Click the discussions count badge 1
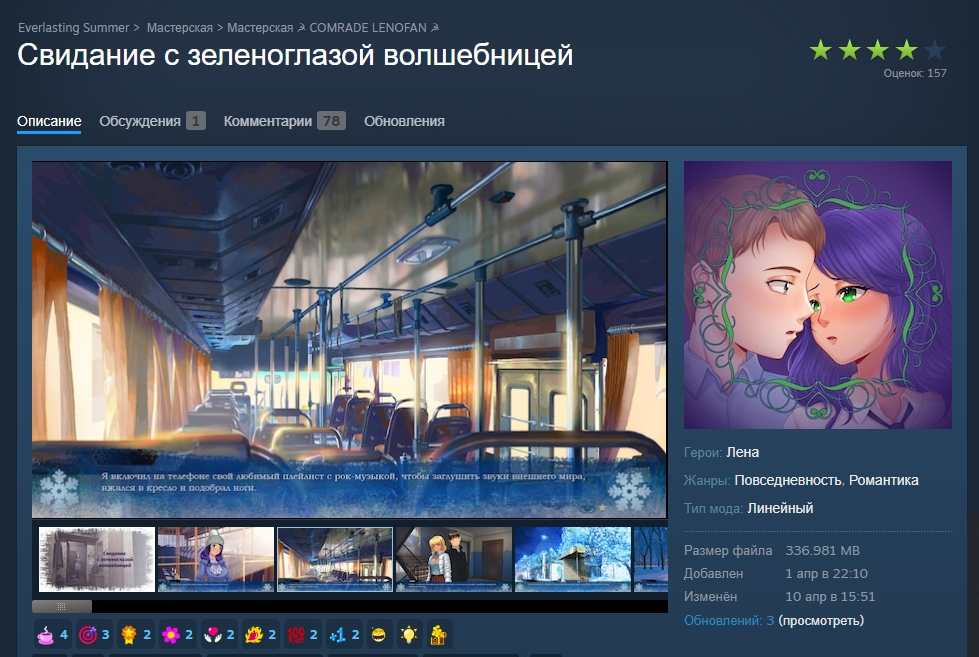This screenshot has width=979, height=657. pyautogui.click(x=195, y=121)
